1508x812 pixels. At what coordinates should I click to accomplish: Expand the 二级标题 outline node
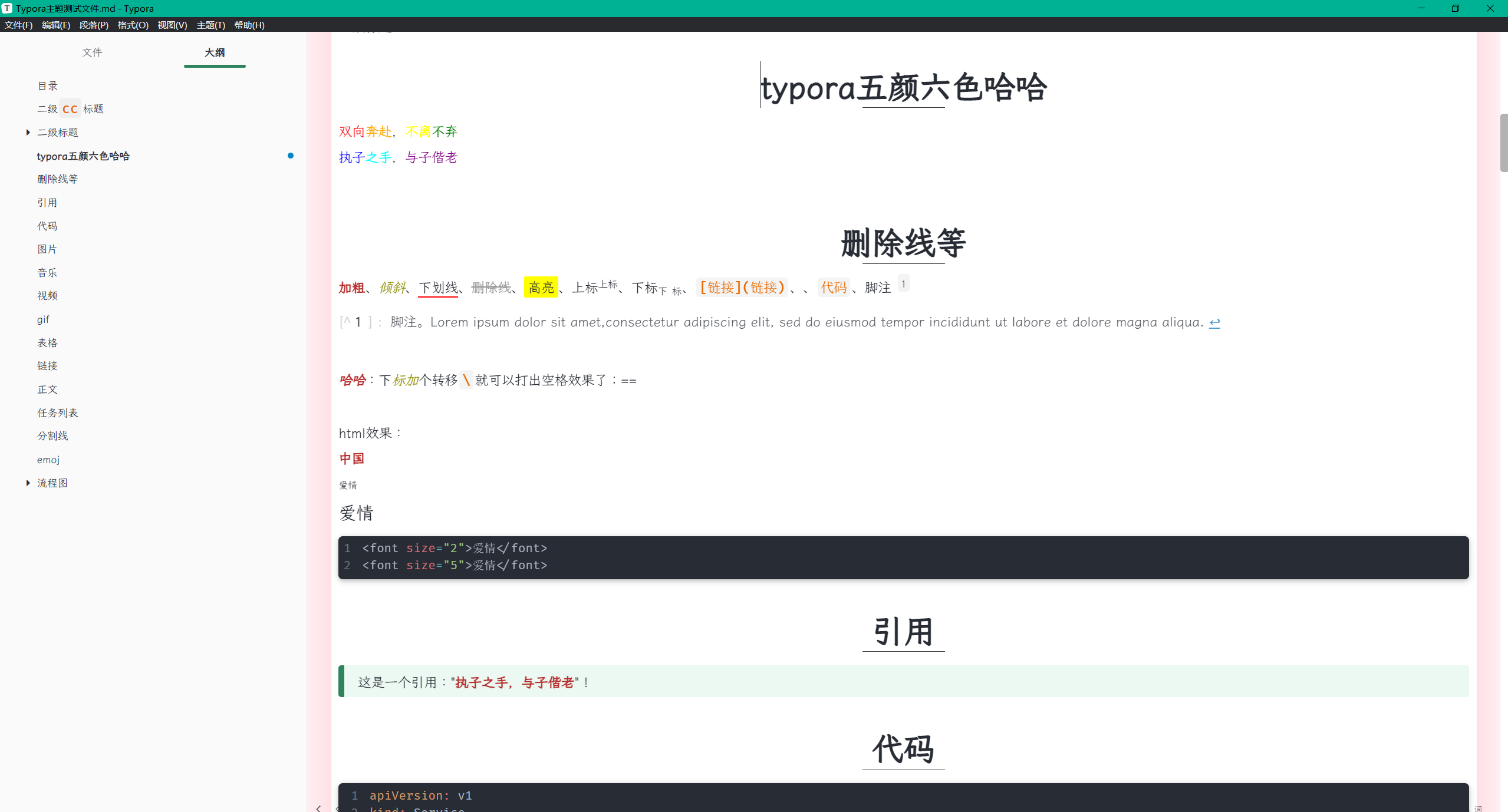(x=28, y=133)
